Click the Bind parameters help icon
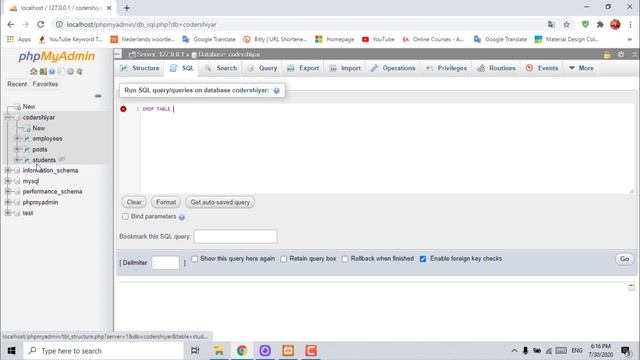The width and height of the screenshot is (640, 360). [x=182, y=217]
